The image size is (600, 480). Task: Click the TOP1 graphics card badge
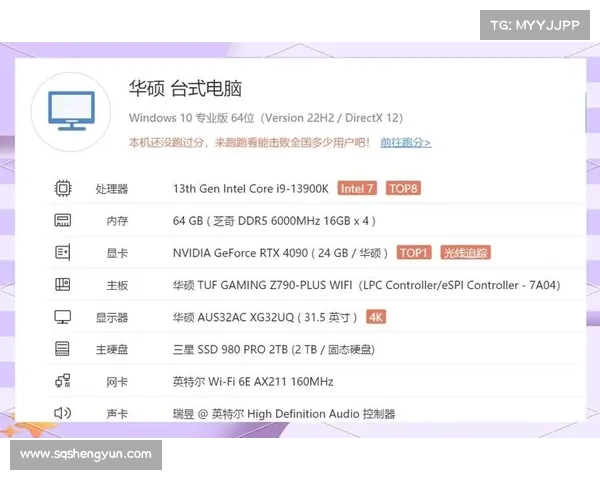[x=414, y=253]
